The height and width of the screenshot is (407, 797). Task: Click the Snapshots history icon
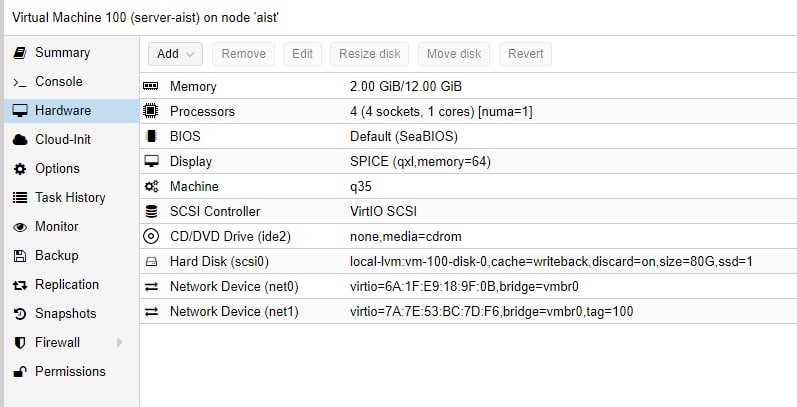(20, 314)
